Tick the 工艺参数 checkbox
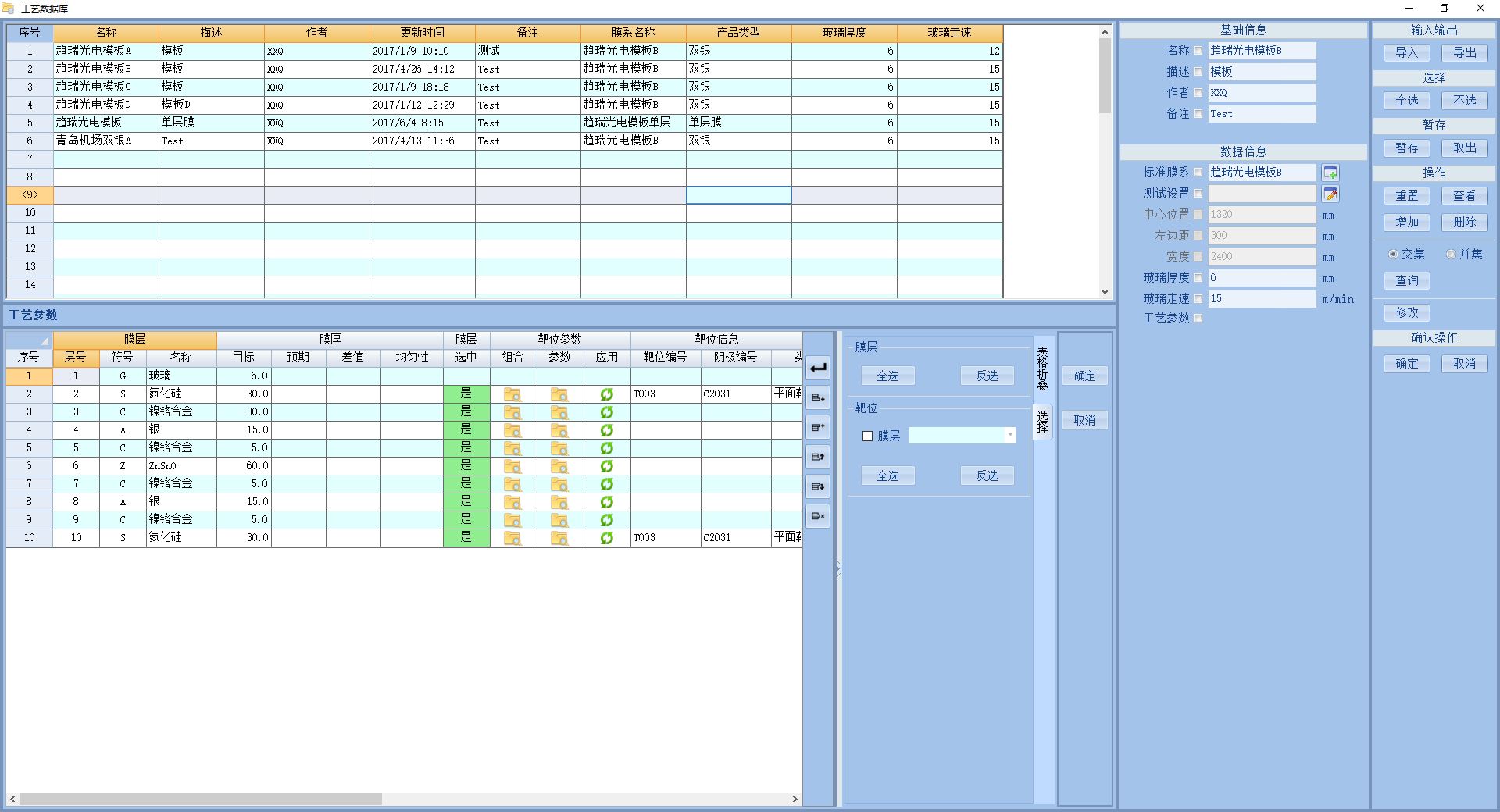Image resolution: width=1500 pixels, height=812 pixels. (1198, 319)
